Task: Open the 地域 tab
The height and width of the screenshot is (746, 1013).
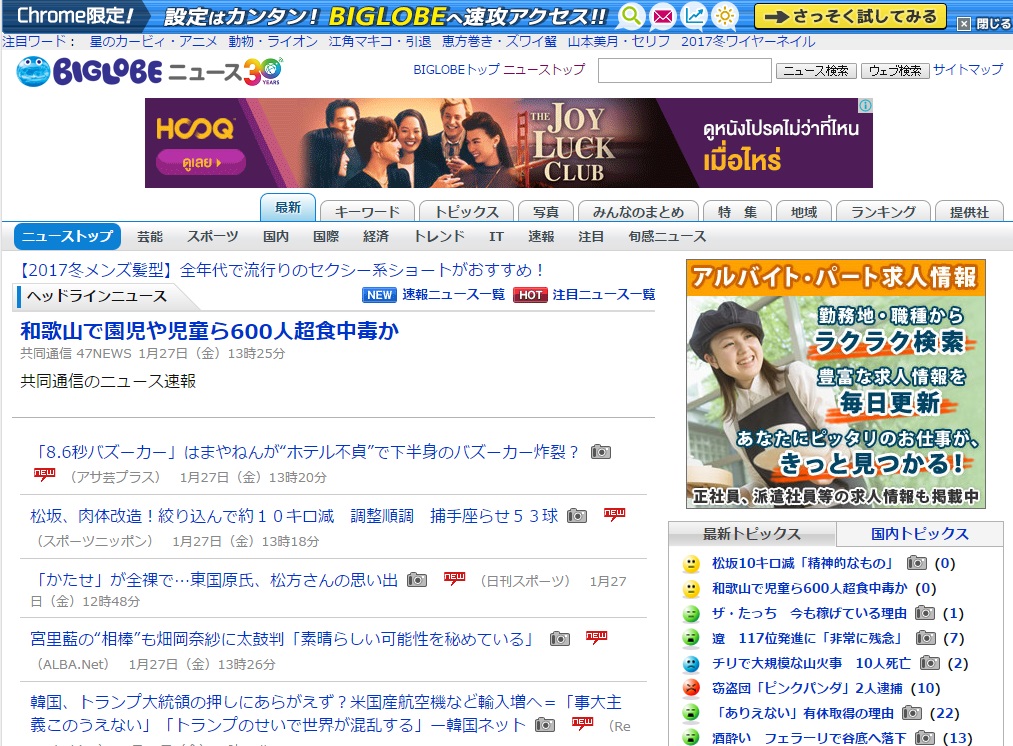Action: tap(804, 211)
